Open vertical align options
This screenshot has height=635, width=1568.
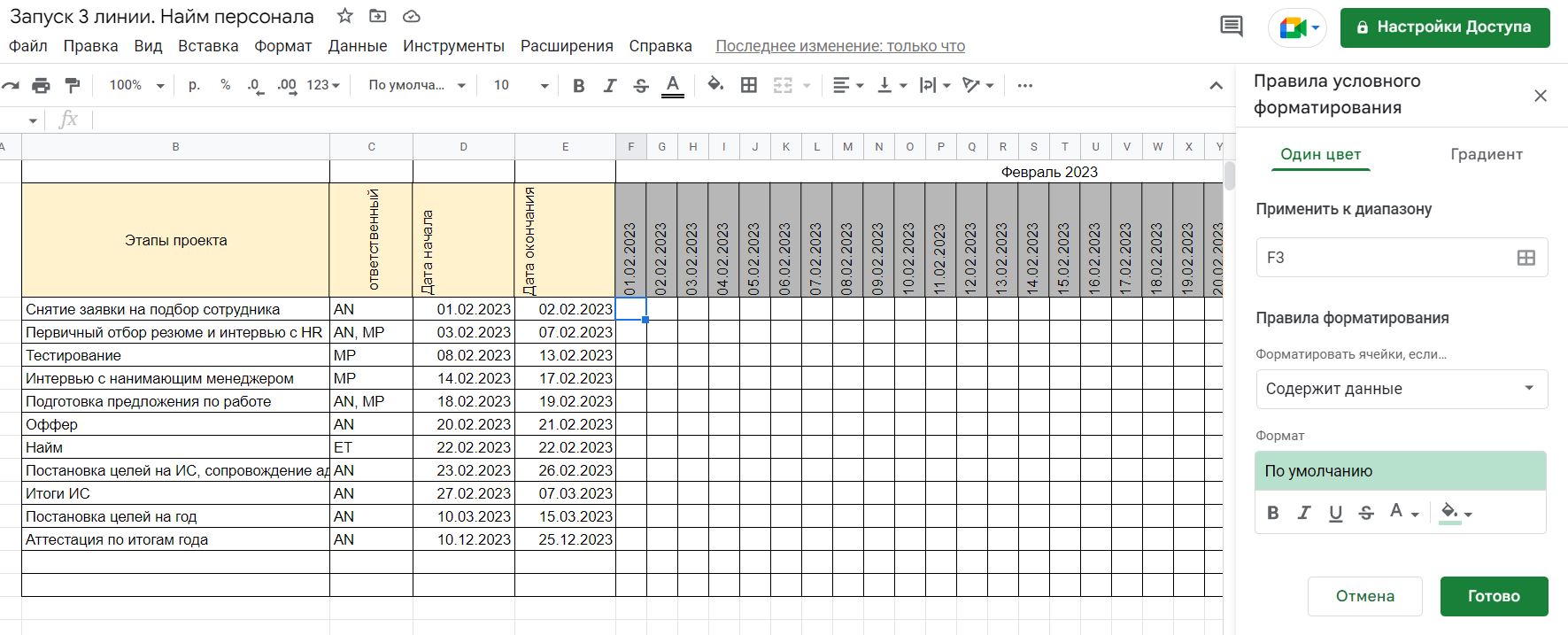892,85
